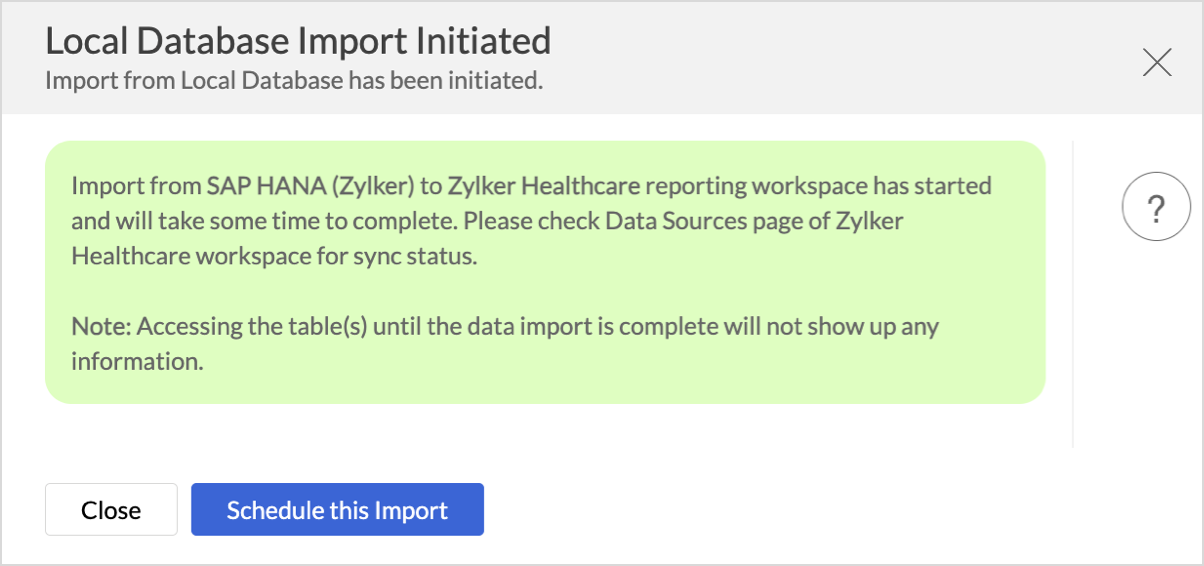Dismiss dialog with the X icon
This screenshot has height=566, width=1204.
[x=1157, y=63]
